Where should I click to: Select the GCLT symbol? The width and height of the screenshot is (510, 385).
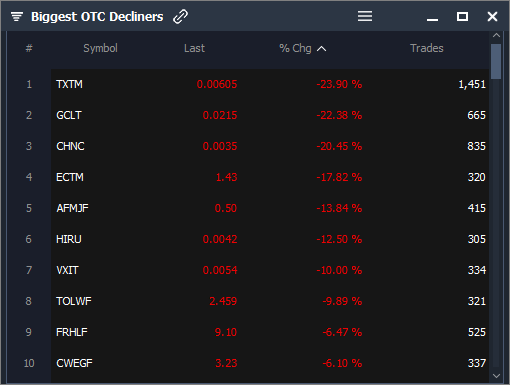click(69, 115)
